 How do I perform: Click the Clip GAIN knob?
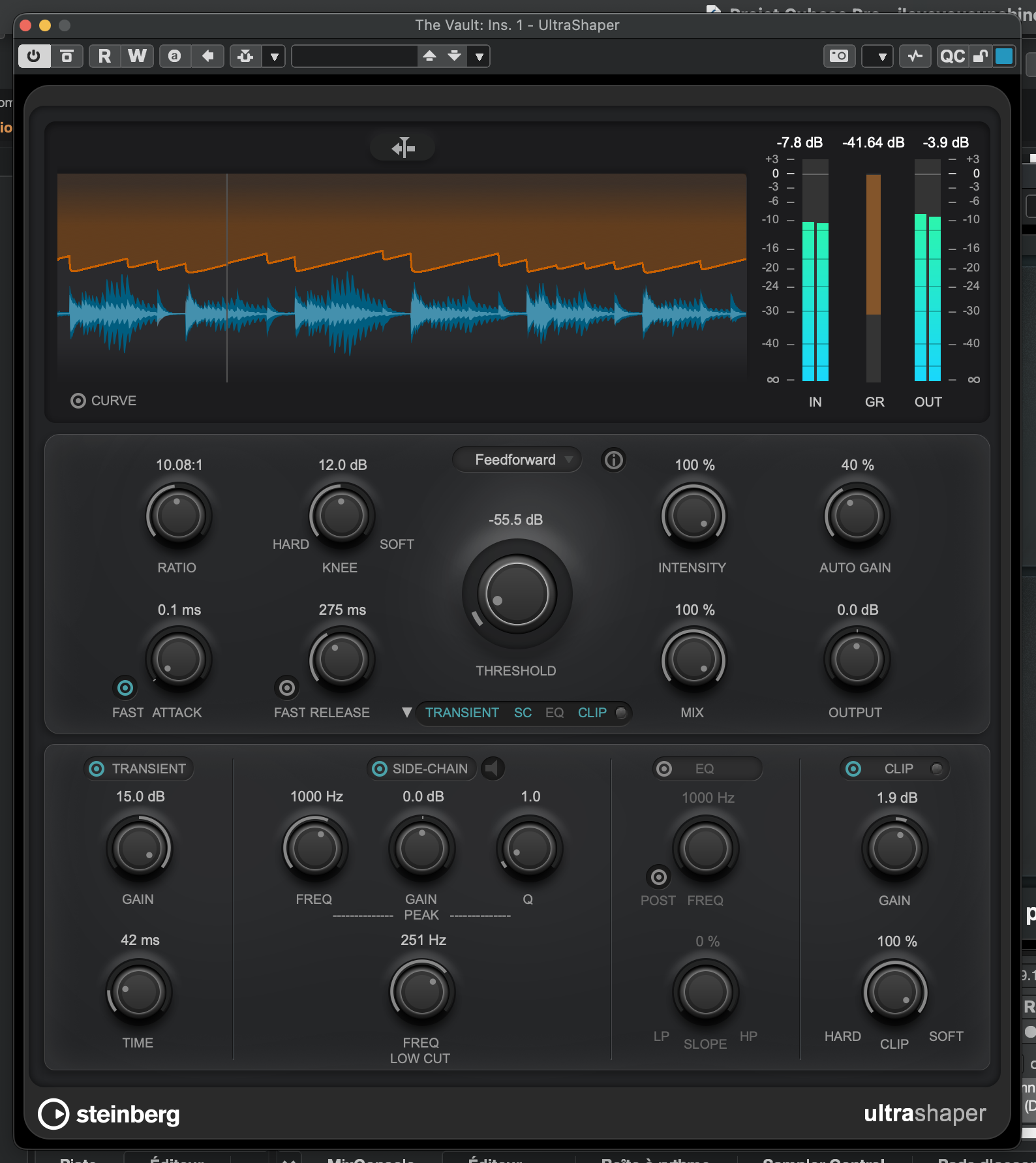pyautogui.click(x=895, y=848)
